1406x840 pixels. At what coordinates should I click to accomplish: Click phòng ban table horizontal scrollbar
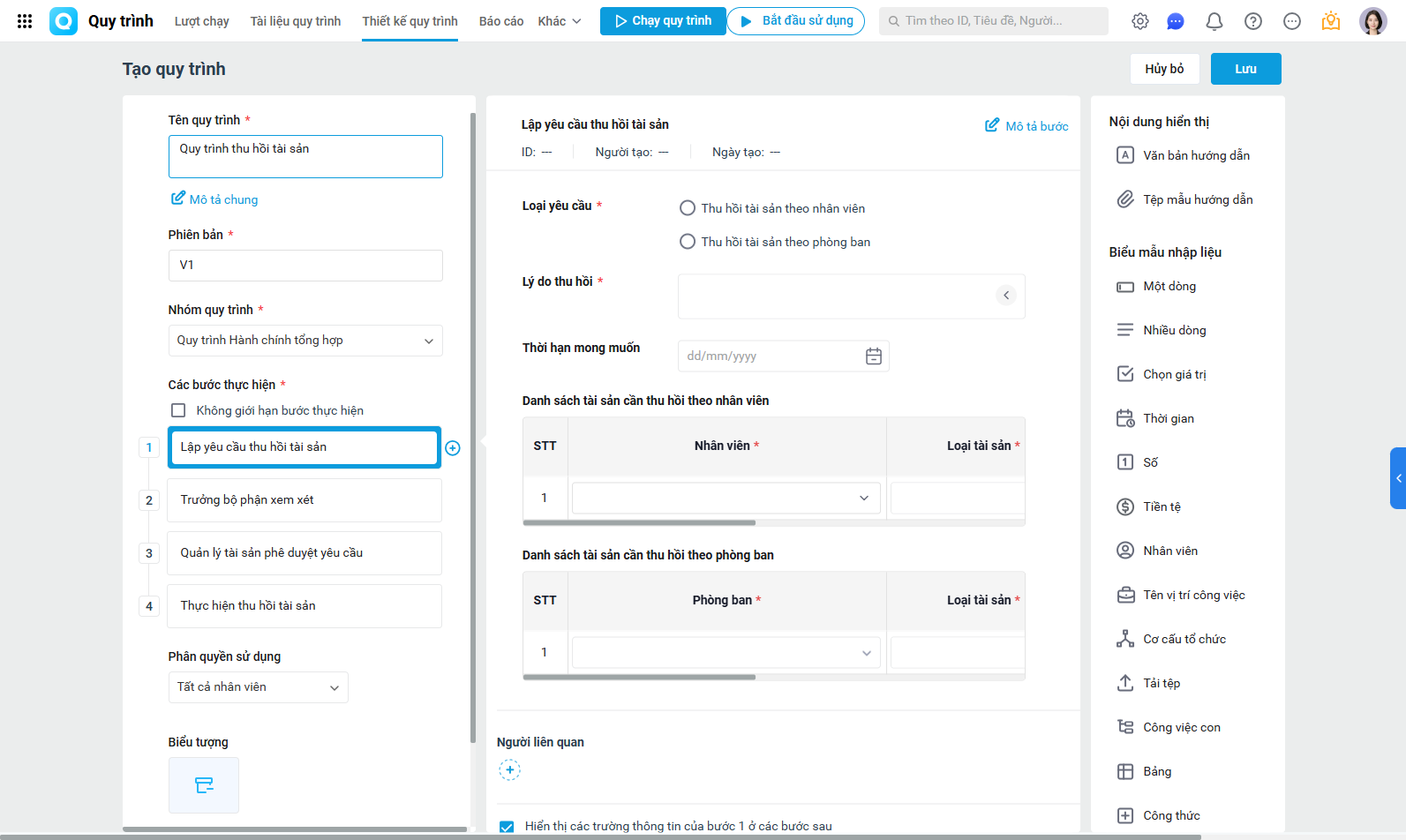click(639, 677)
